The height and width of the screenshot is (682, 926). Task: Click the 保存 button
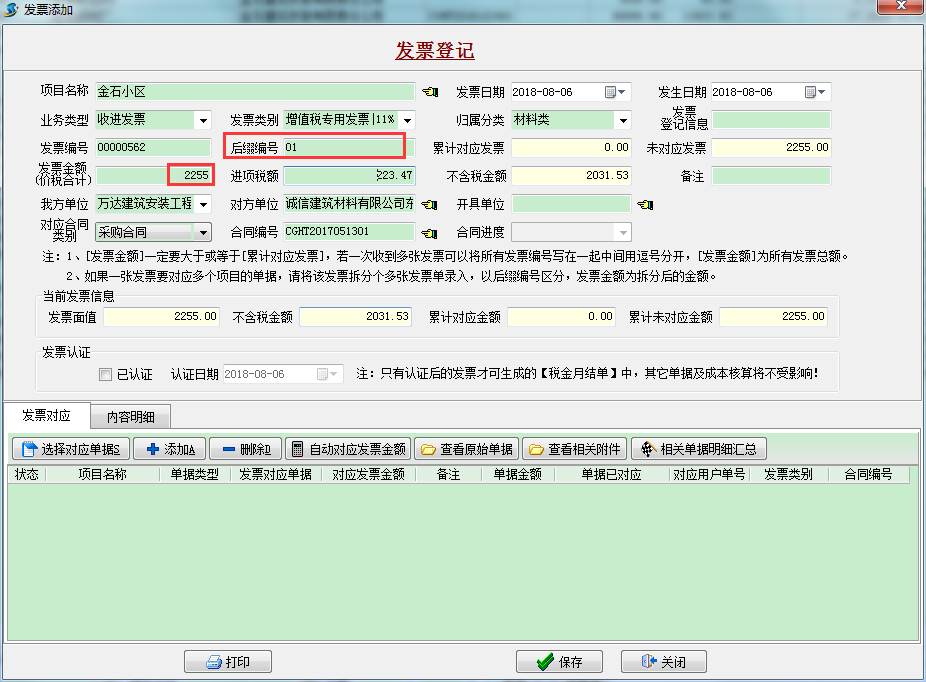point(559,662)
